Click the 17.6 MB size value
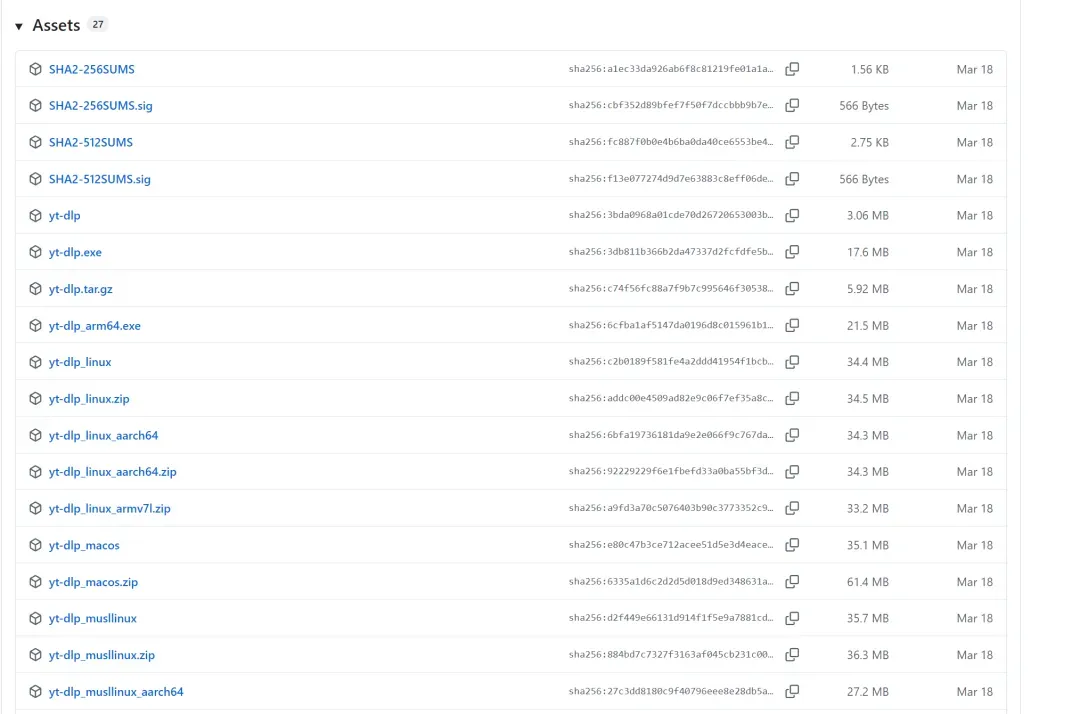1080x714 pixels. pyautogui.click(x=868, y=253)
